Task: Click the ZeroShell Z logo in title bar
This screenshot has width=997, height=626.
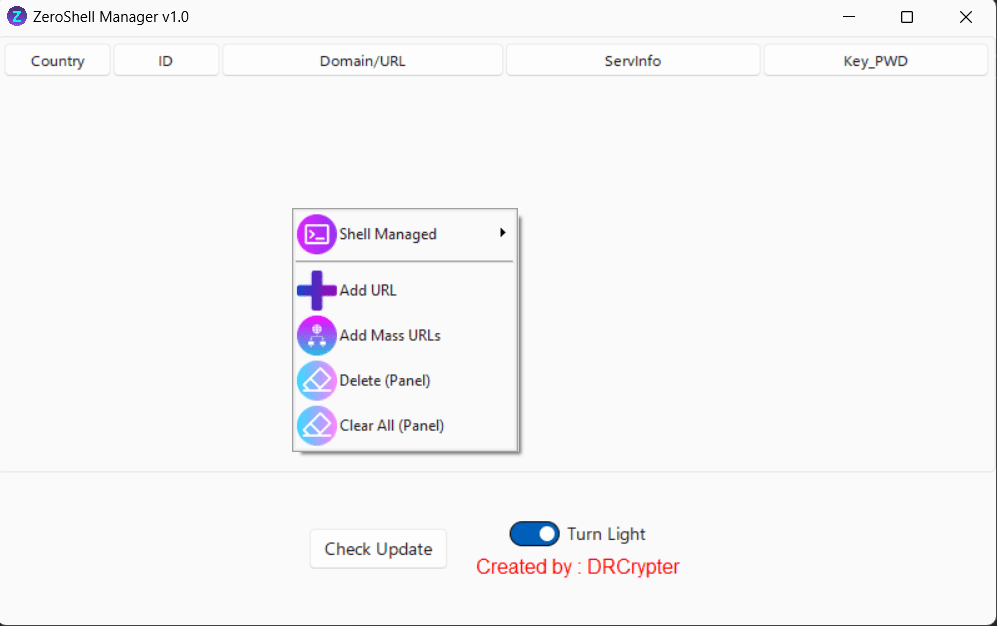Action: point(17,17)
